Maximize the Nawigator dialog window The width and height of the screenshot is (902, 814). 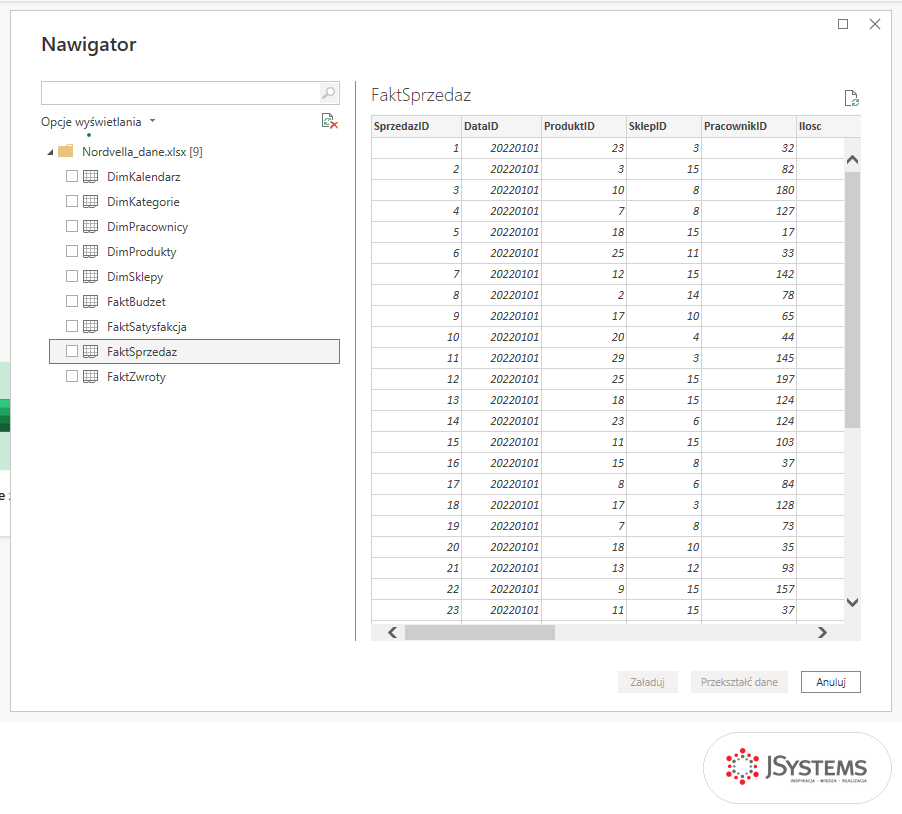(843, 24)
